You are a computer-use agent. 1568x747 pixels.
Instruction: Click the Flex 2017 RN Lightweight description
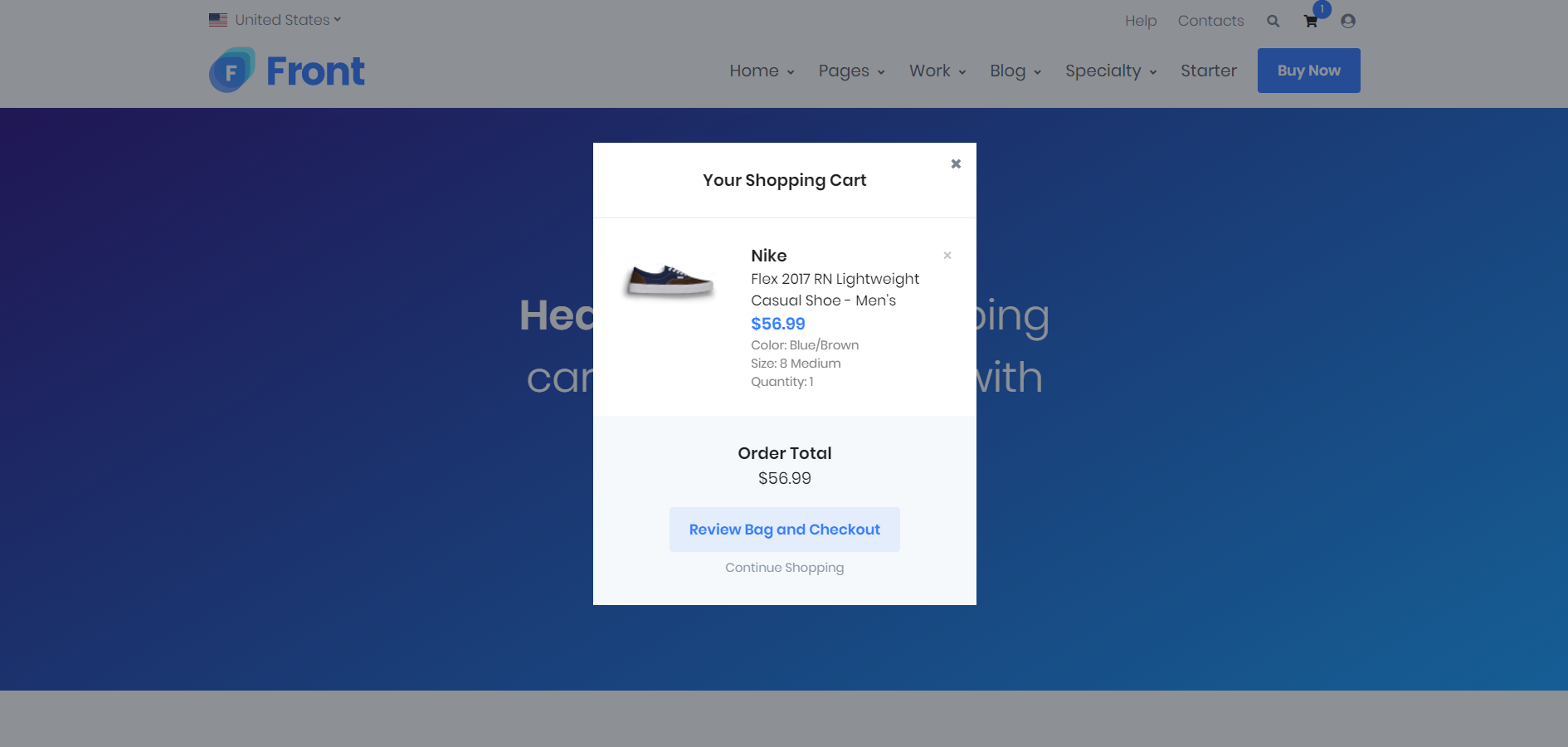point(835,290)
